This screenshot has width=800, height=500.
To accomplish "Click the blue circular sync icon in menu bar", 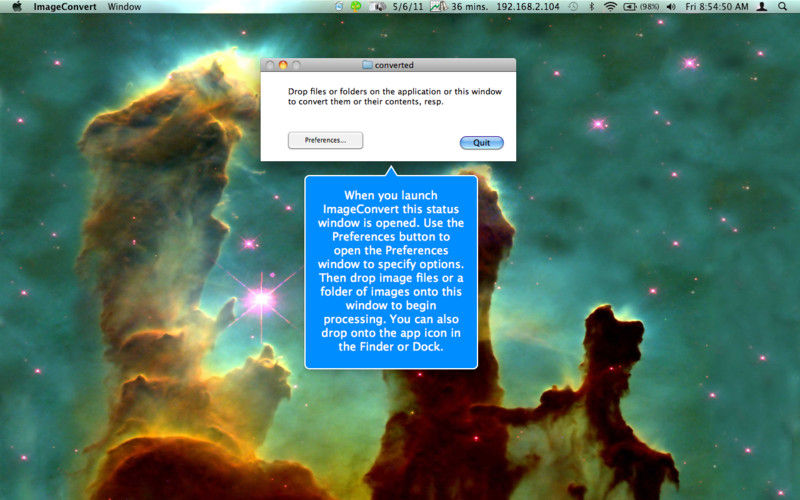I will [339, 7].
